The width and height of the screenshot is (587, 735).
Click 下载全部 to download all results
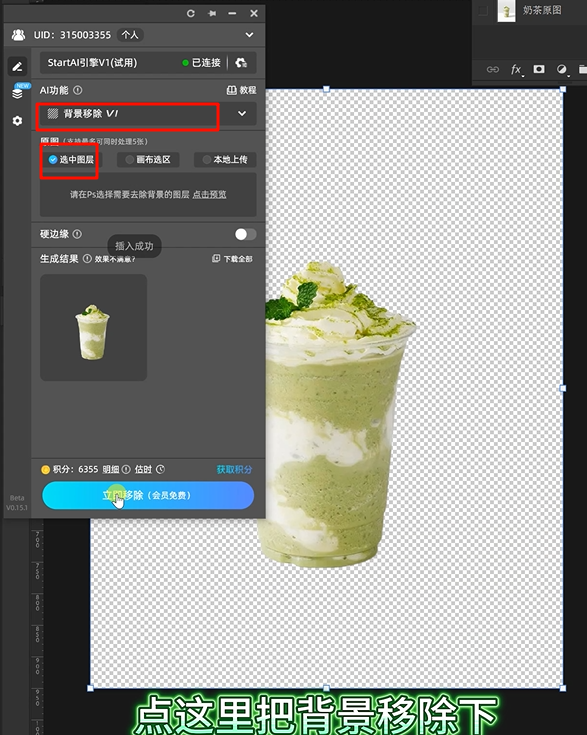pyautogui.click(x=232, y=259)
